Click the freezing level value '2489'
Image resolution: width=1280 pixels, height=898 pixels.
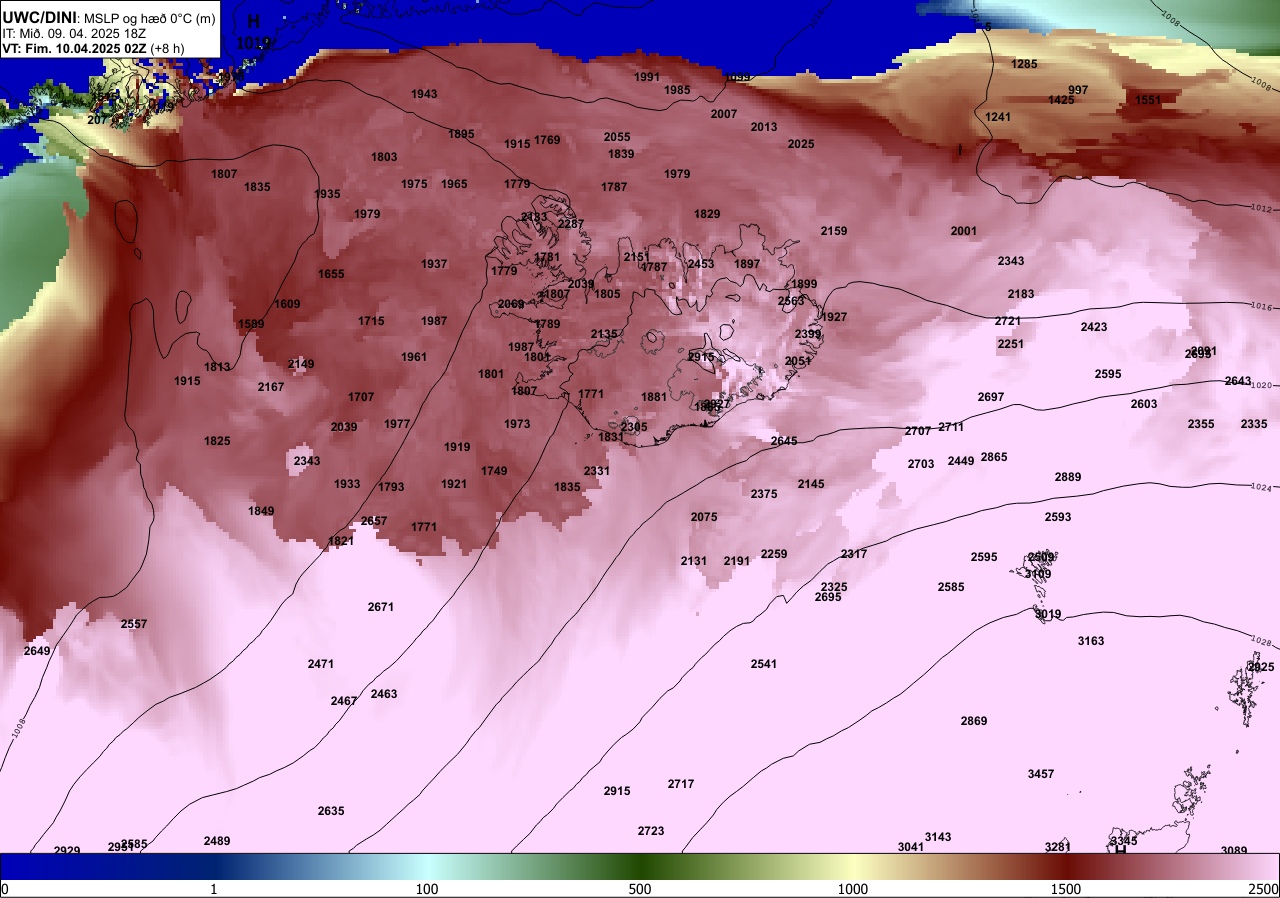[x=217, y=841]
